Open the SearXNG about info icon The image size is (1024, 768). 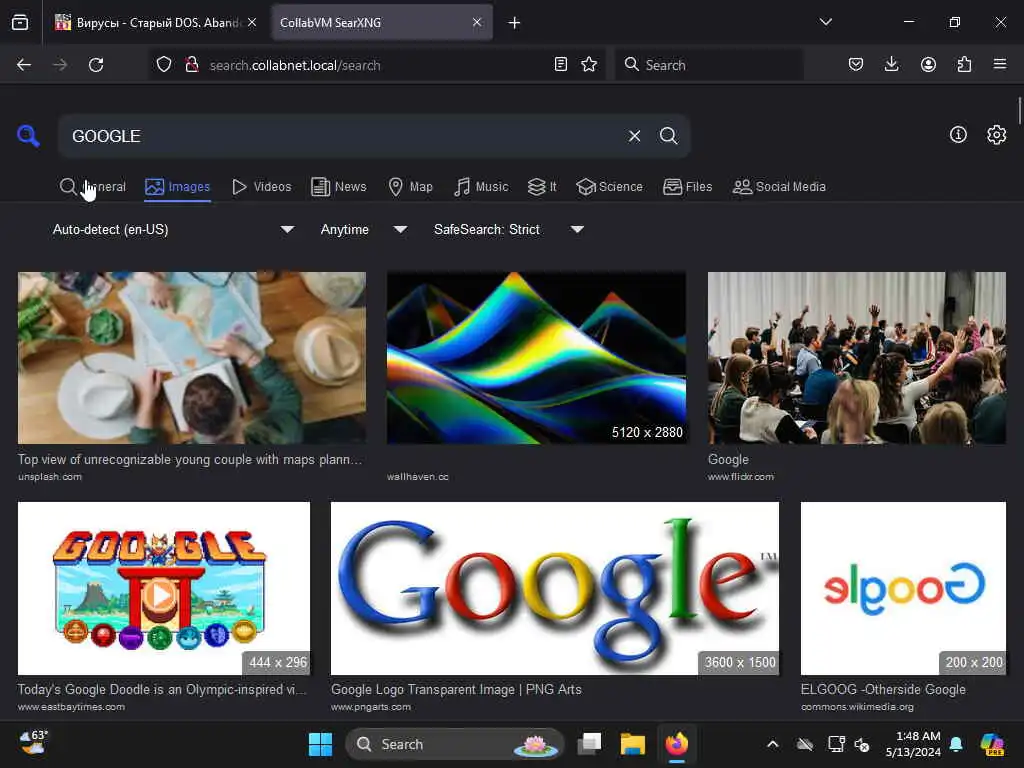pyautogui.click(x=958, y=135)
